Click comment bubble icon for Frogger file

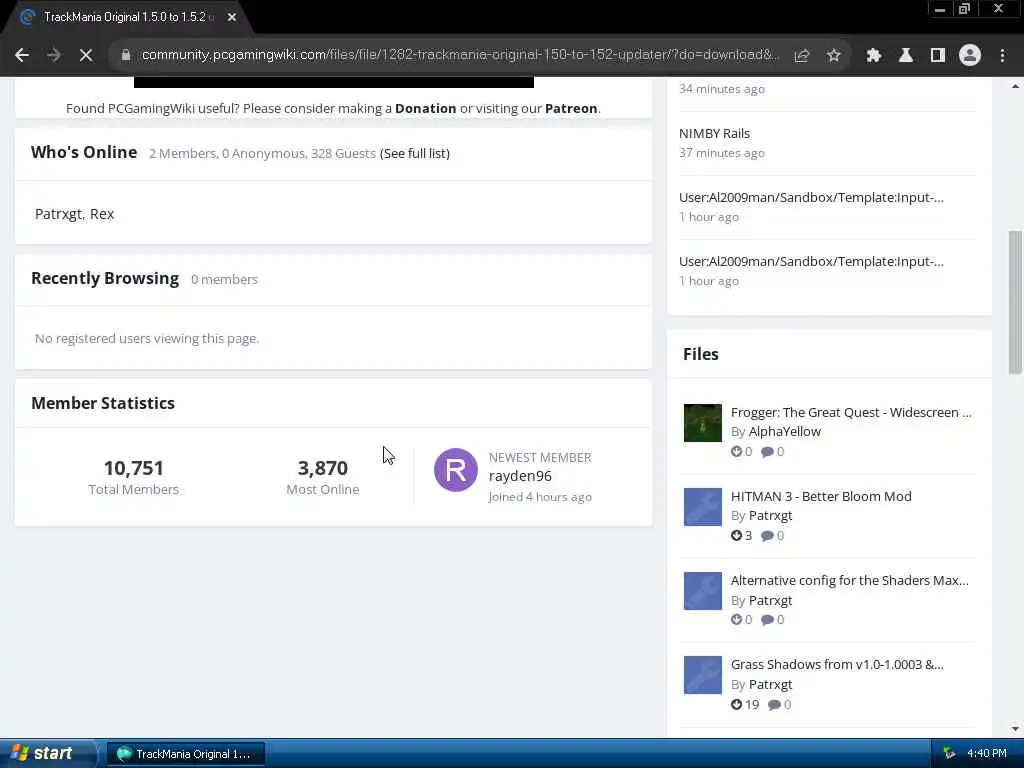(x=767, y=451)
